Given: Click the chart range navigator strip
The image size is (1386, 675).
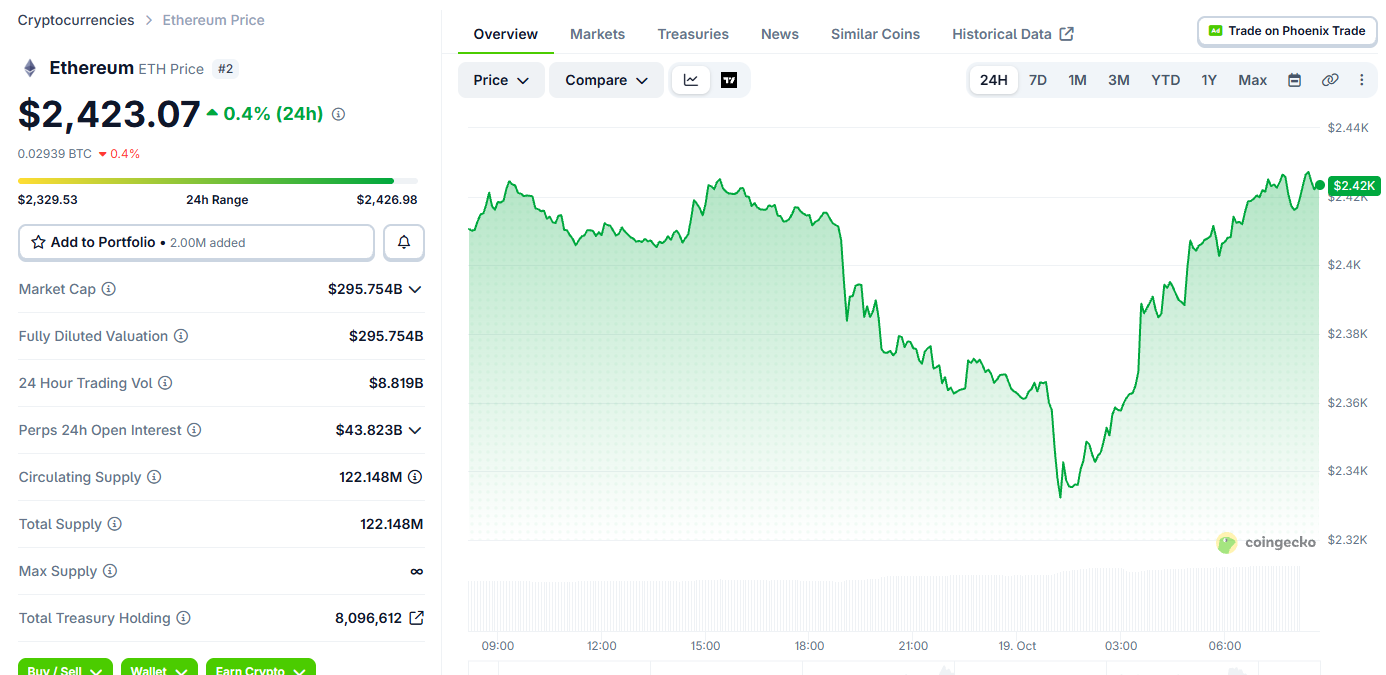Looking at the screenshot, I should [893, 668].
